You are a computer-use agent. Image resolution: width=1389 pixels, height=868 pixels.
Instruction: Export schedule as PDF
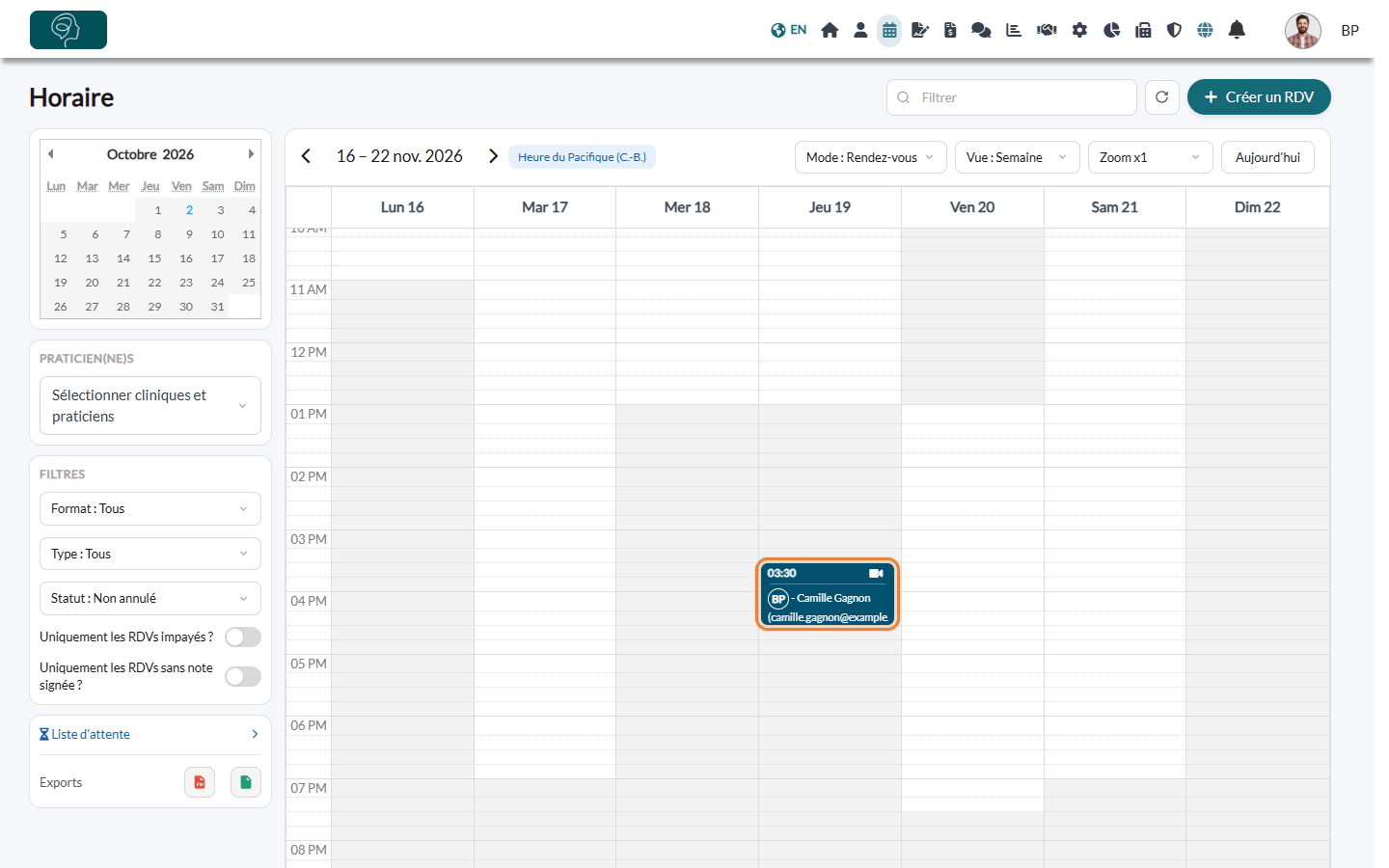click(200, 782)
